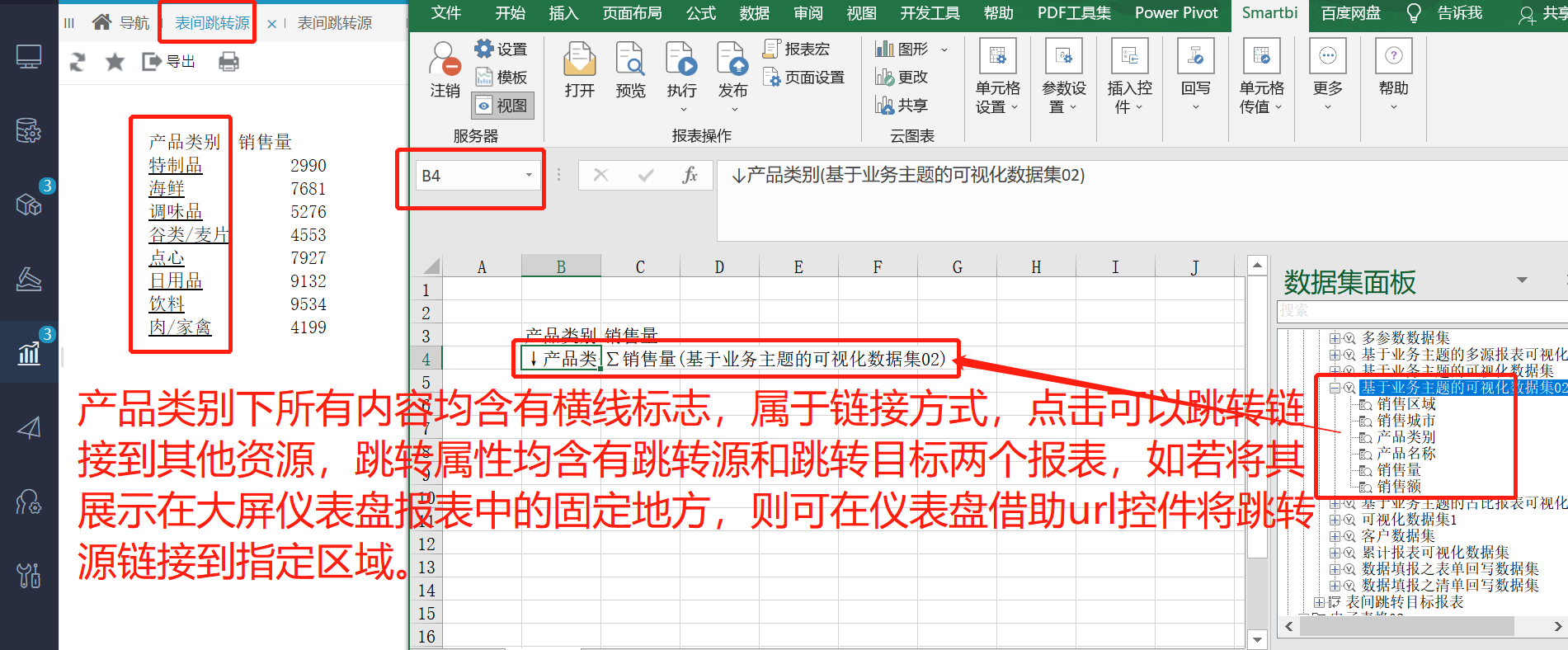1568x650 pixels.
Task: Open the 单元格设置 cell settings dropdown
Action: point(997,77)
